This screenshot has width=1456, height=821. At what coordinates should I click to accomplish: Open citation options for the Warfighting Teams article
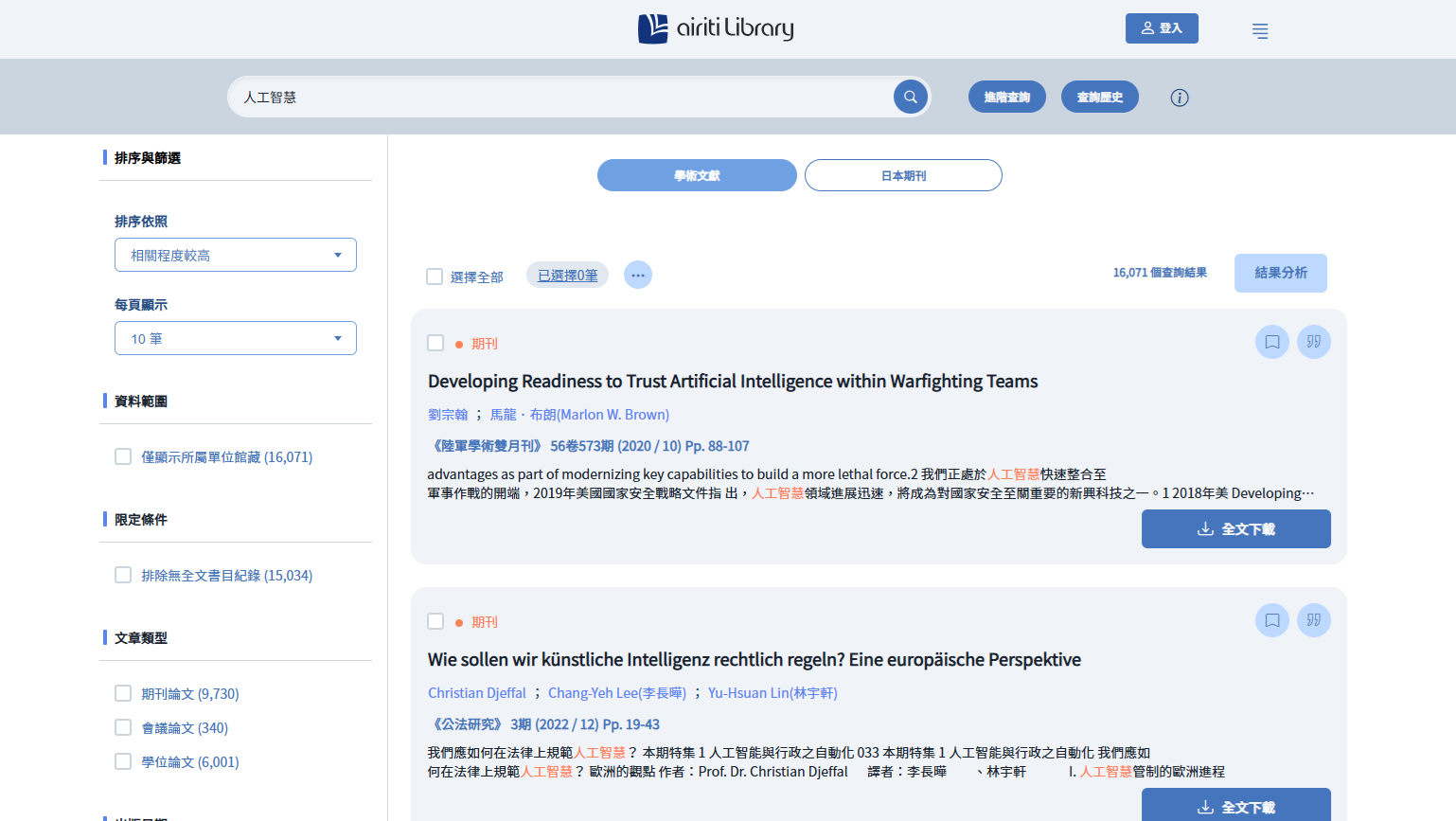(1314, 342)
